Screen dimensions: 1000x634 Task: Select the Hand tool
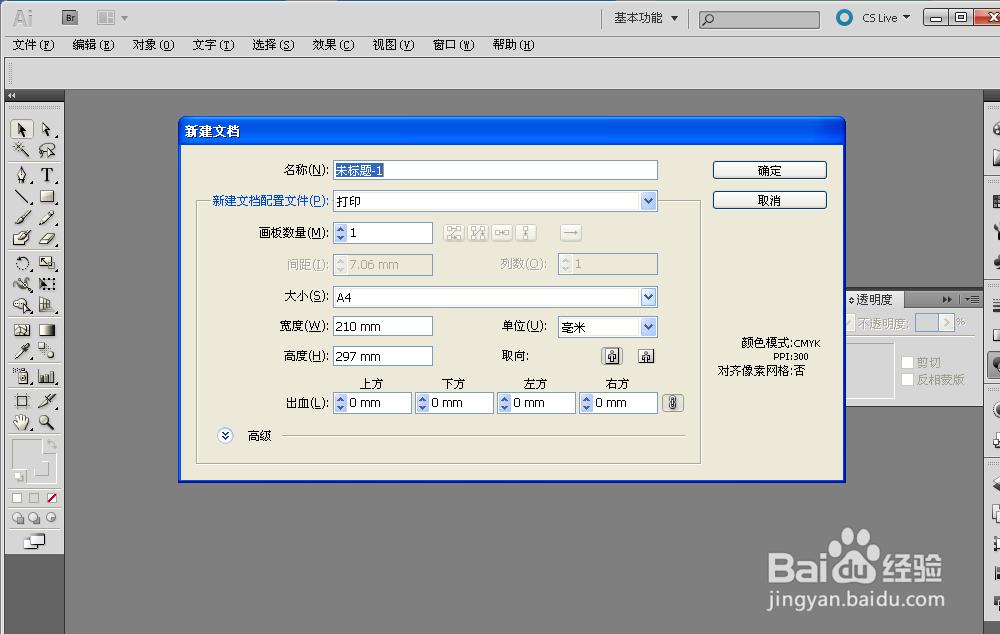tap(22, 422)
